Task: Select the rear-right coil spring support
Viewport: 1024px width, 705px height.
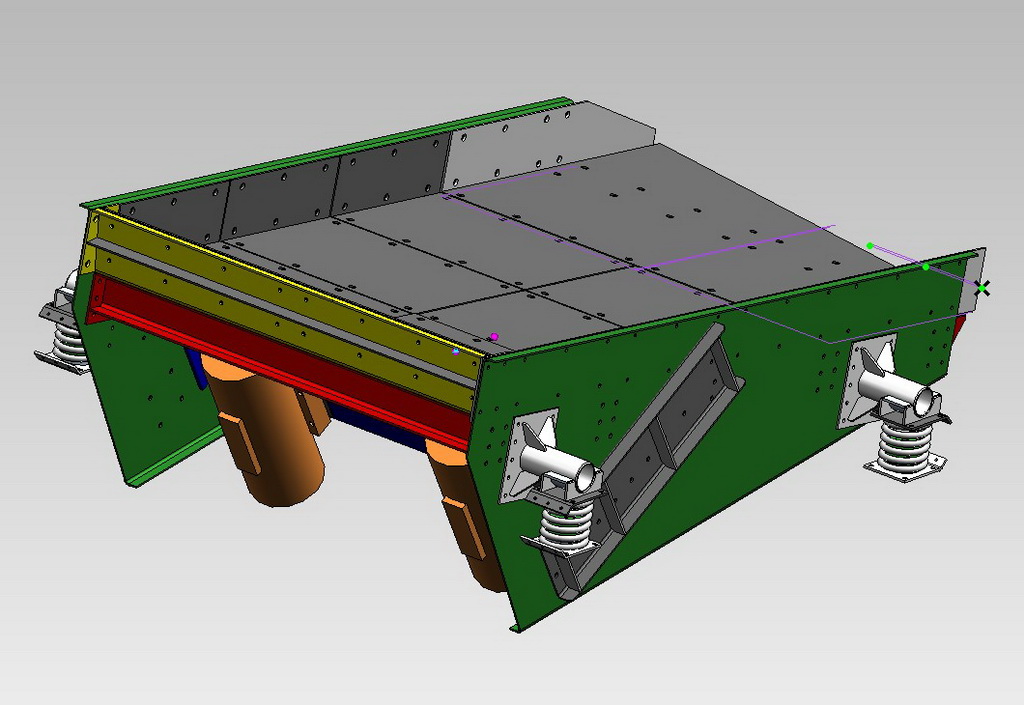Action: (x=906, y=448)
